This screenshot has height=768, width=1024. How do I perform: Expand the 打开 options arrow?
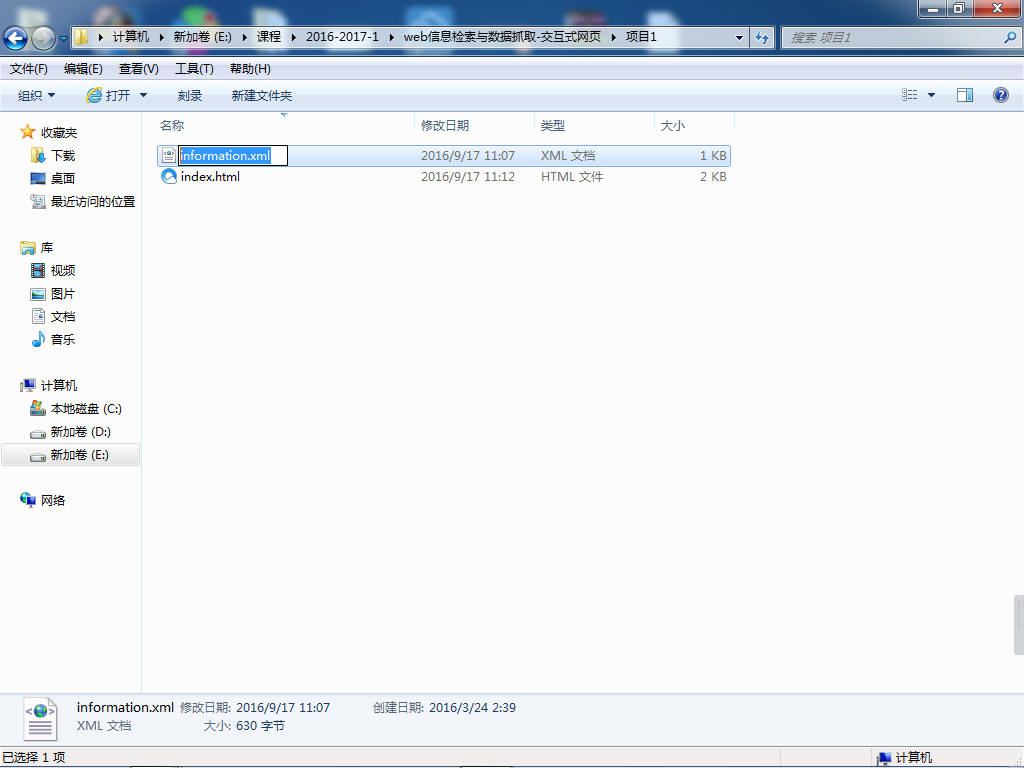(x=144, y=95)
